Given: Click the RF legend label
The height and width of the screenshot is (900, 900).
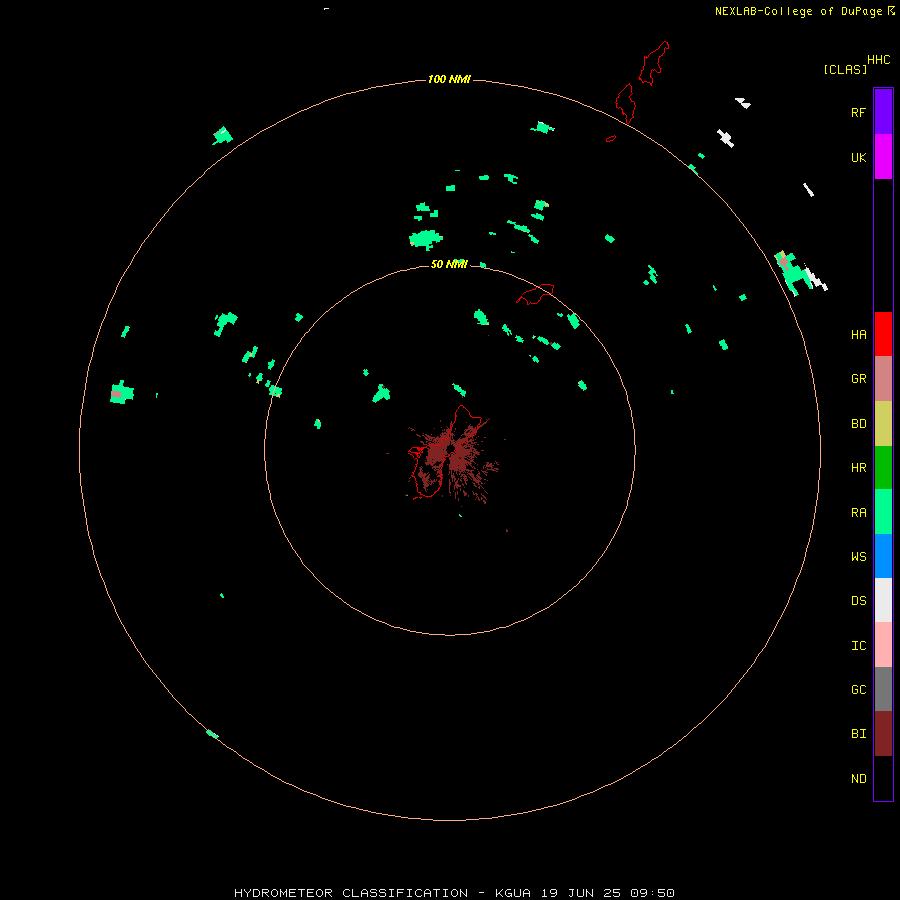Looking at the screenshot, I should (858, 112).
